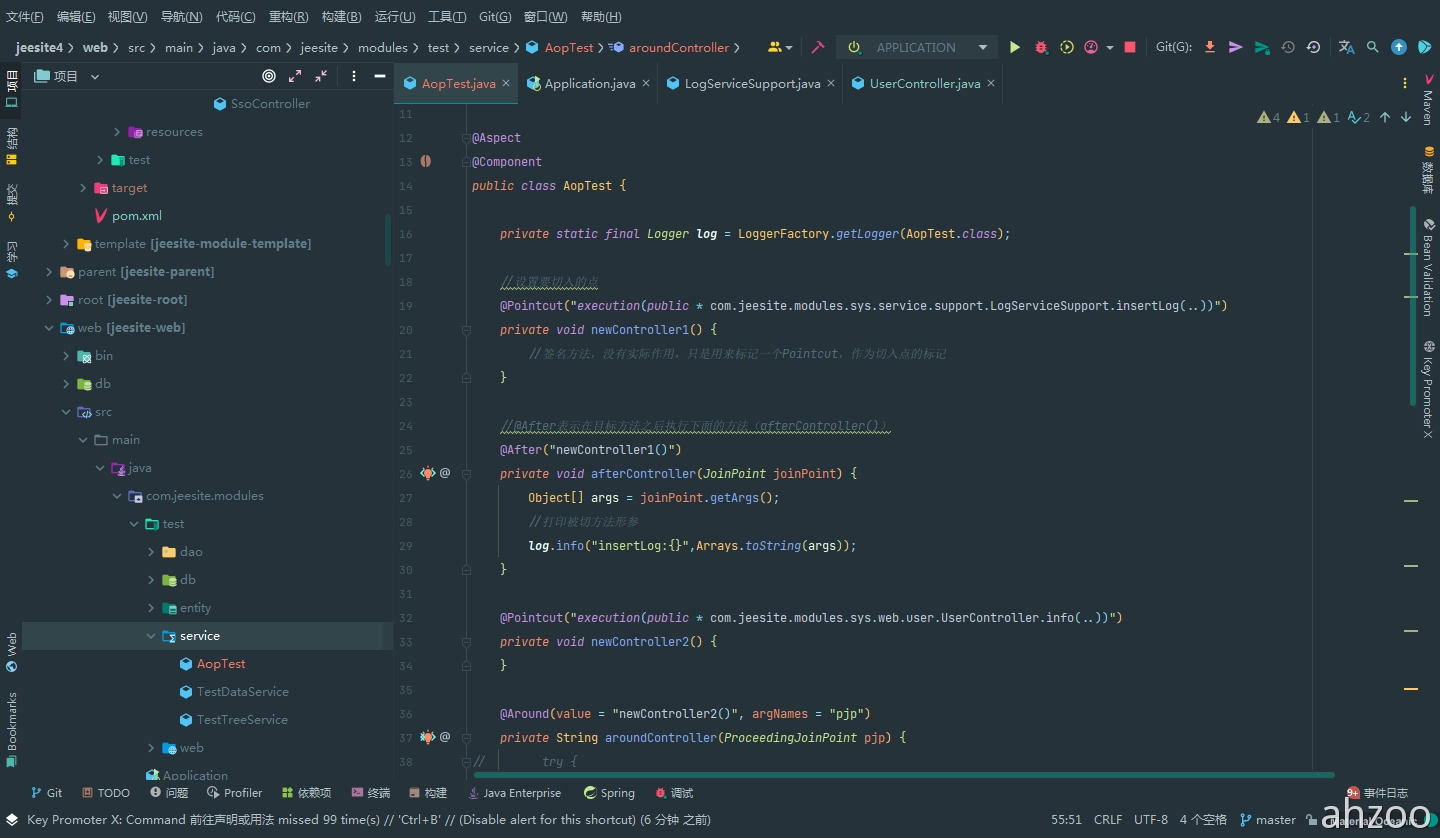The width and height of the screenshot is (1440, 838).
Task: Expand the parent [jeesite-parent] module
Action: (x=49, y=272)
